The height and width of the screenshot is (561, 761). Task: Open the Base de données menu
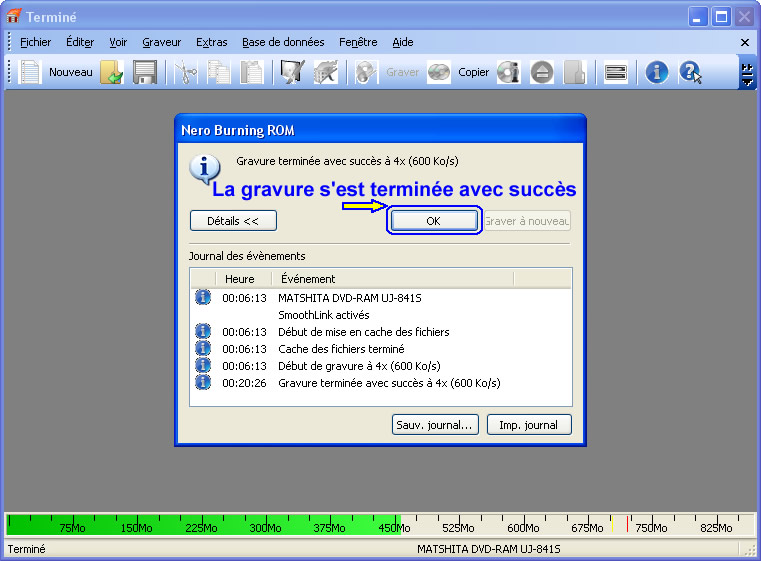click(x=283, y=42)
